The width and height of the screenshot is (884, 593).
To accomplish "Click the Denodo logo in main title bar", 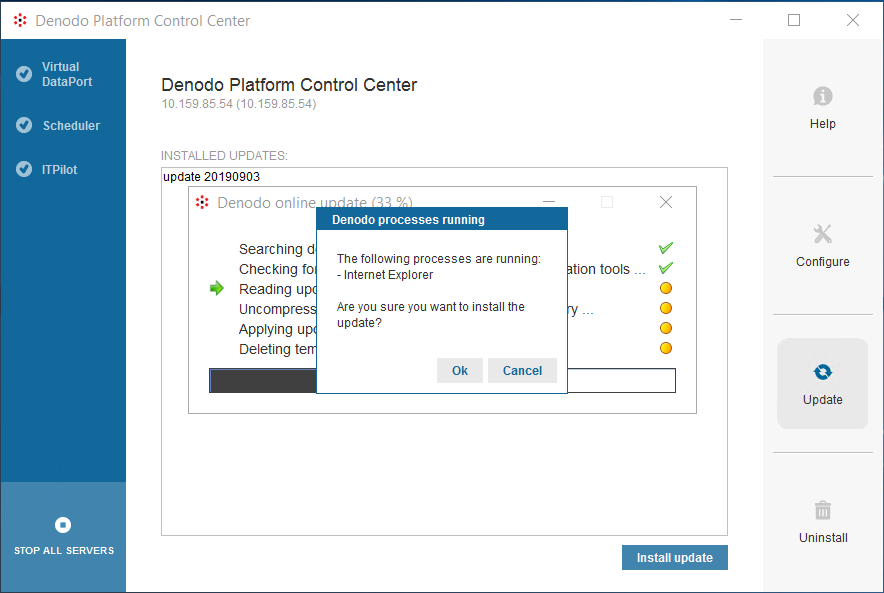I will [x=20, y=20].
